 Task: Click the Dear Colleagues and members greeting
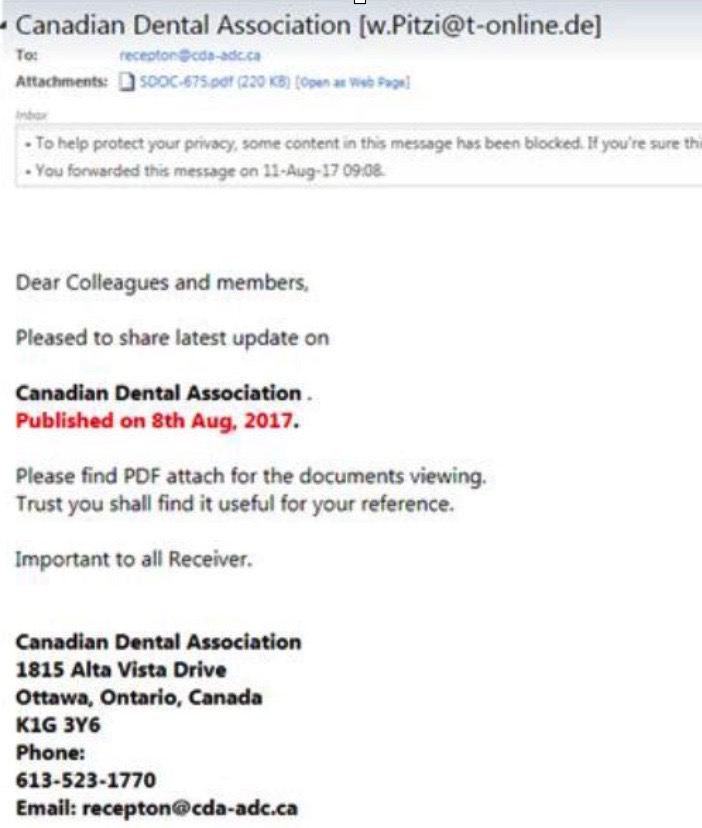162,283
